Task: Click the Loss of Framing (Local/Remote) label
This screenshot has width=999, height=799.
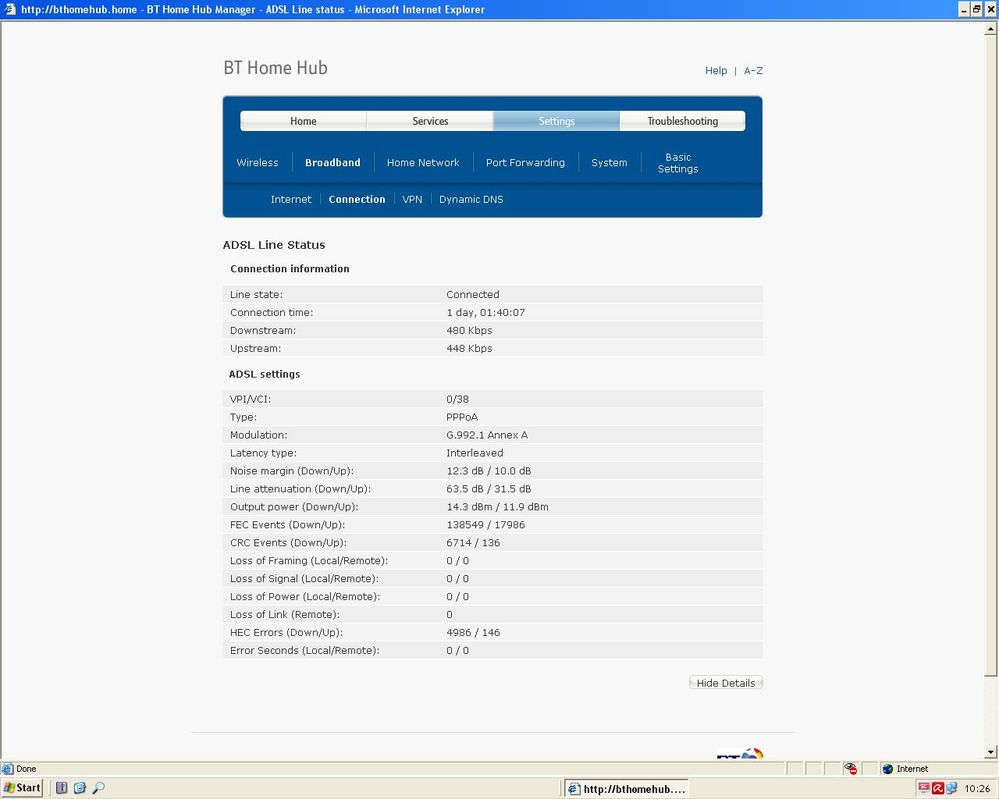Action: [x=309, y=561]
